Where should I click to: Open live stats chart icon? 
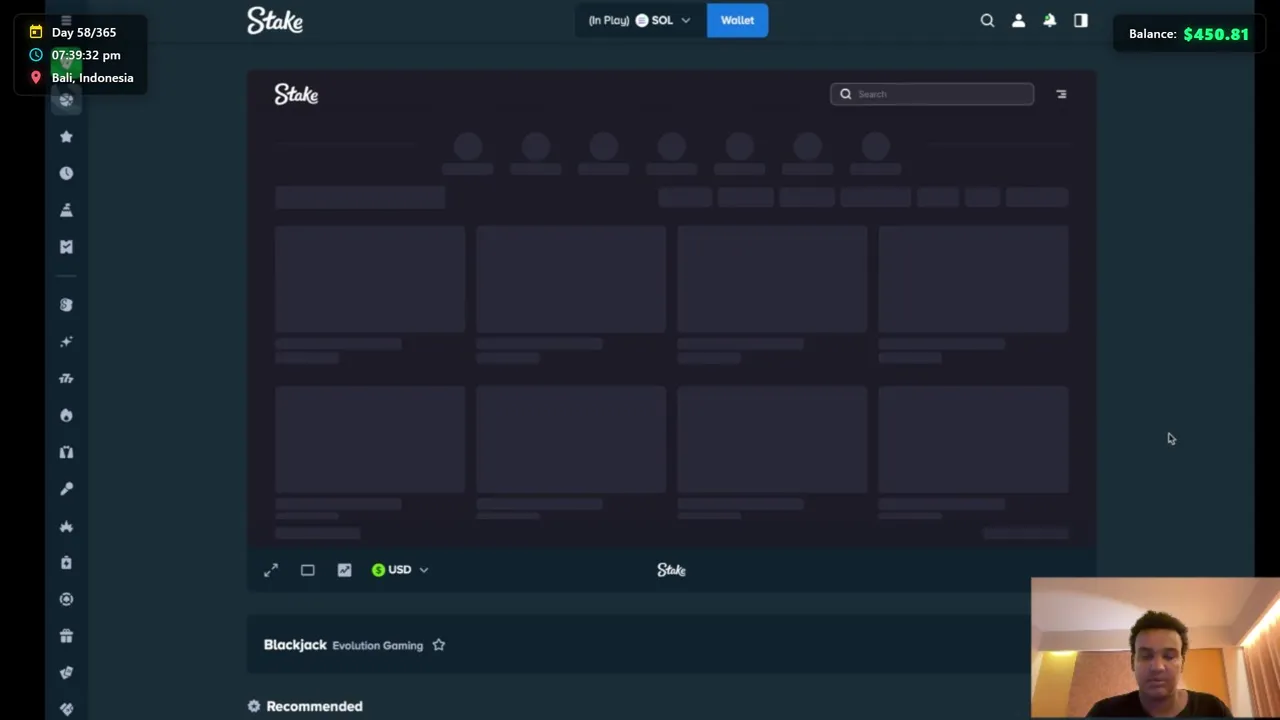click(x=344, y=570)
